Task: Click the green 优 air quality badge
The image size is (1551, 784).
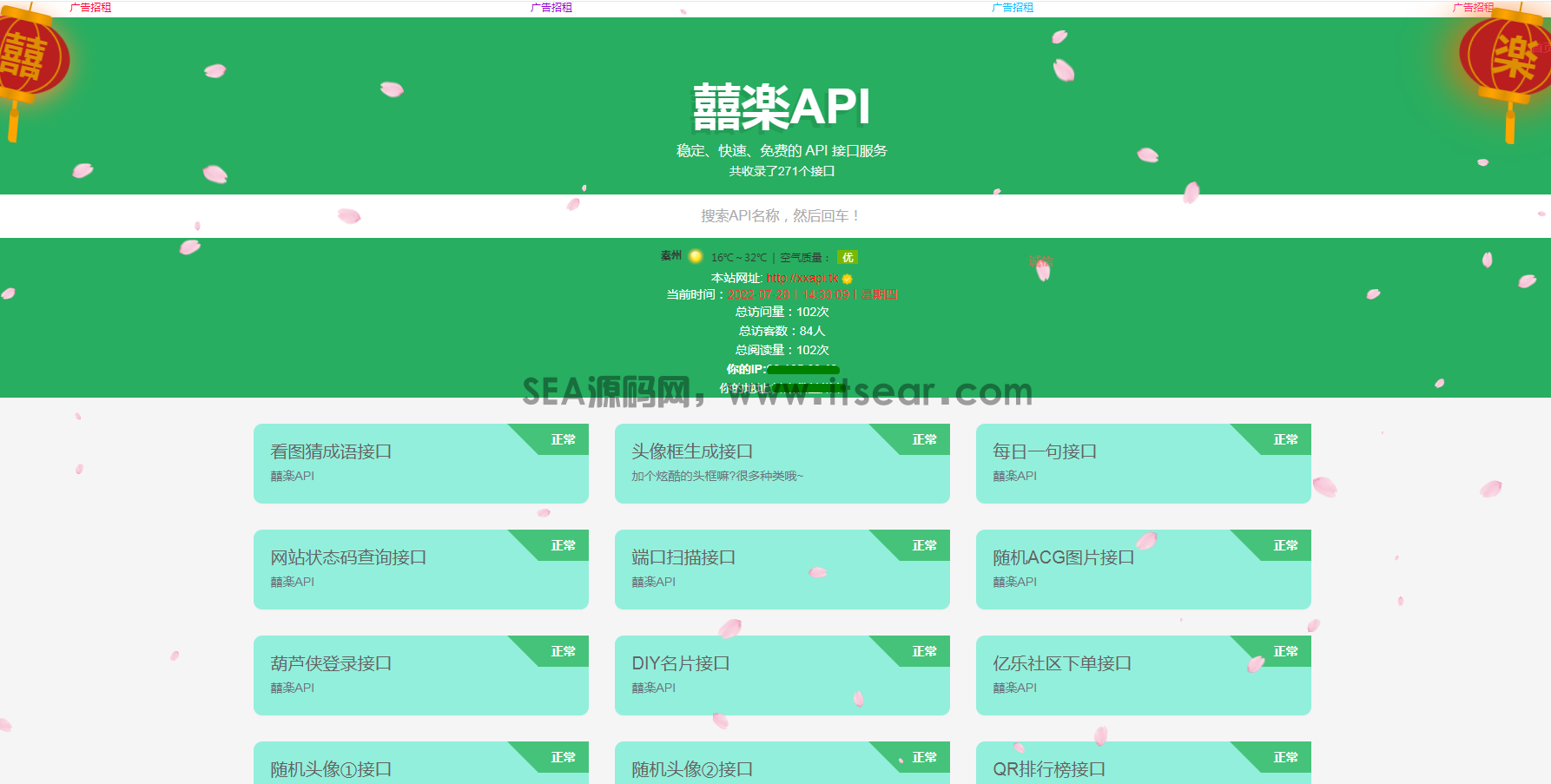Action: coord(847,257)
